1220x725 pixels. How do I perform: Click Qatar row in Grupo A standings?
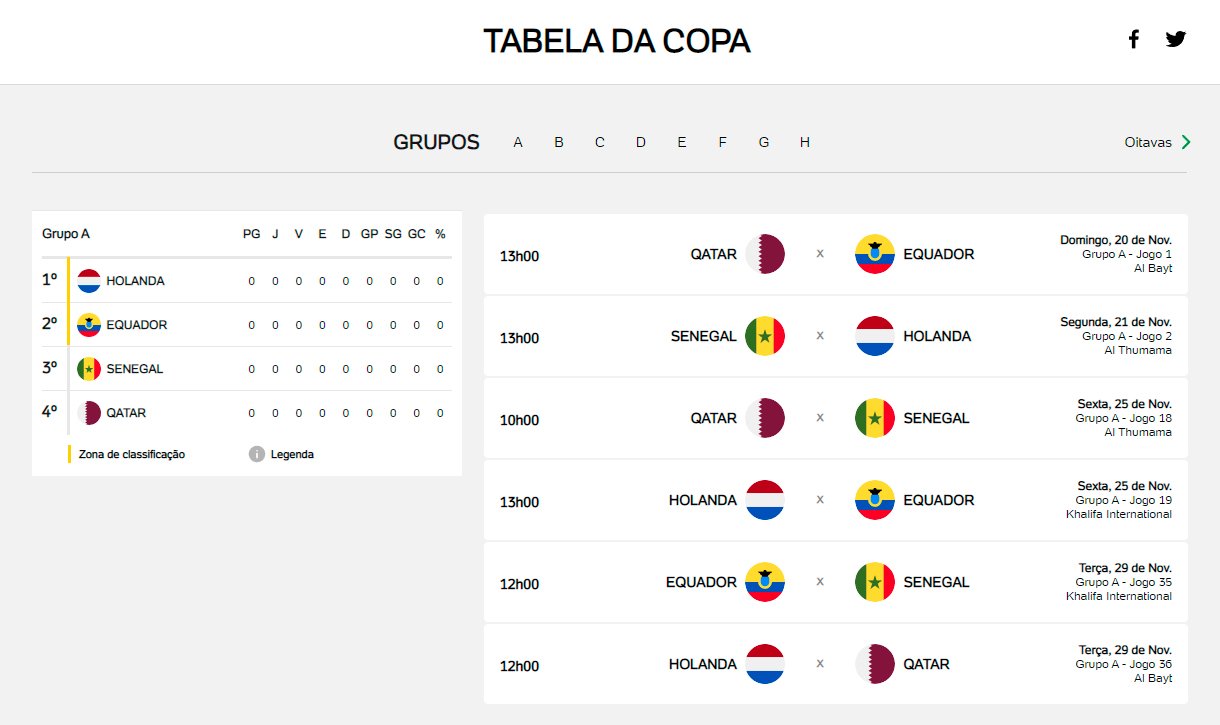pyautogui.click(x=247, y=413)
